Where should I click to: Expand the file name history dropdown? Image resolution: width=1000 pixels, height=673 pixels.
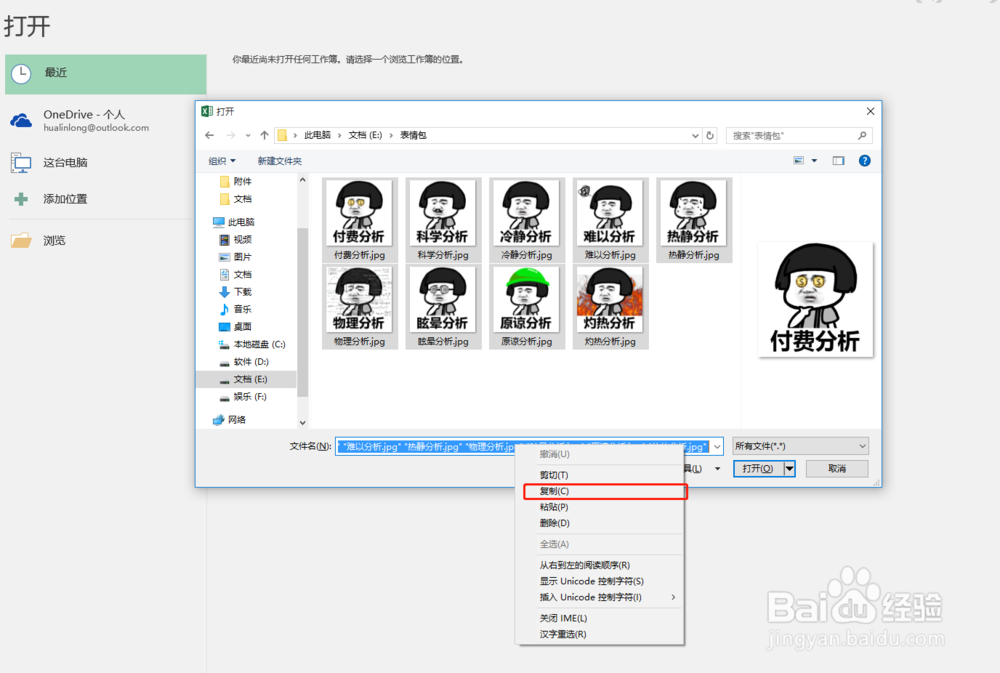click(x=717, y=447)
